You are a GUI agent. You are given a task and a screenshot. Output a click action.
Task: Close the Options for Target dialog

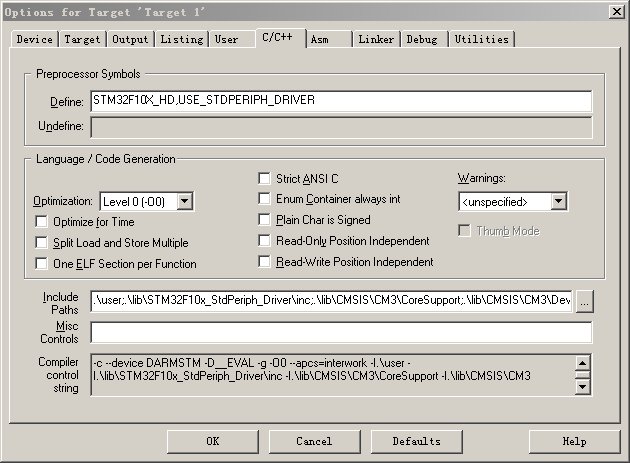(617, 12)
